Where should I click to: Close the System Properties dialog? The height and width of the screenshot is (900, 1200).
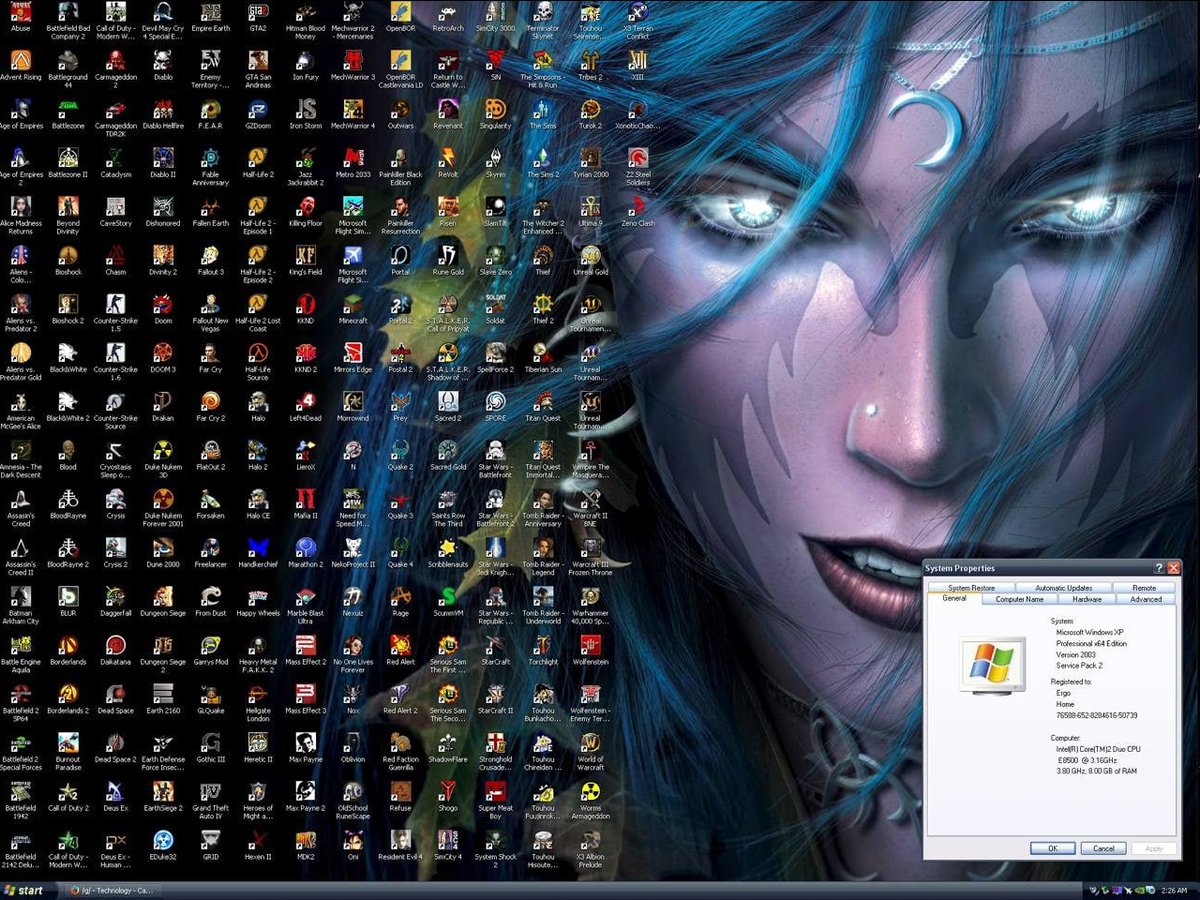coord(1172,568)
